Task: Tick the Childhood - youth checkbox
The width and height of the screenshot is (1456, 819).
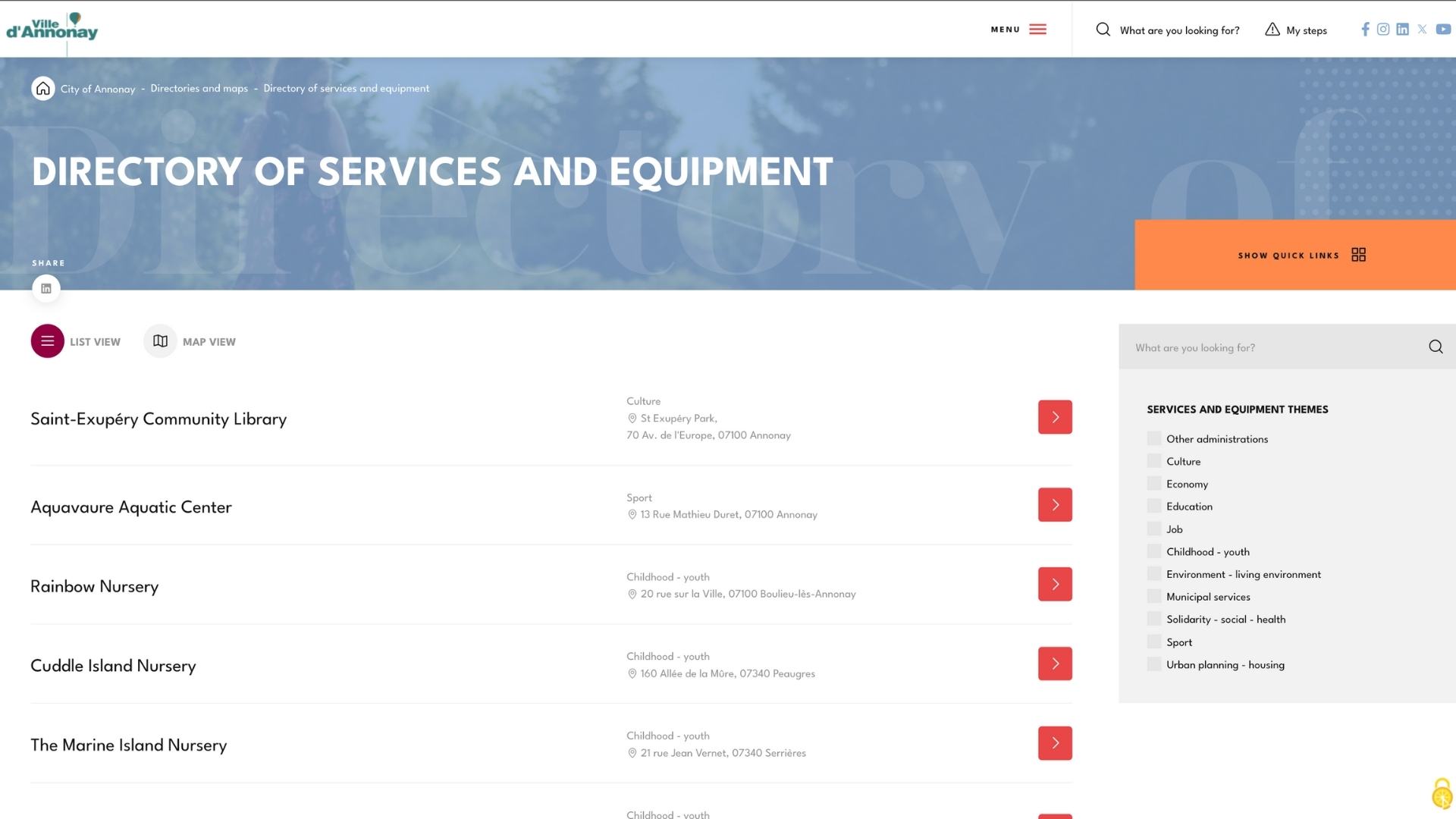Action: click(1154, 552)
